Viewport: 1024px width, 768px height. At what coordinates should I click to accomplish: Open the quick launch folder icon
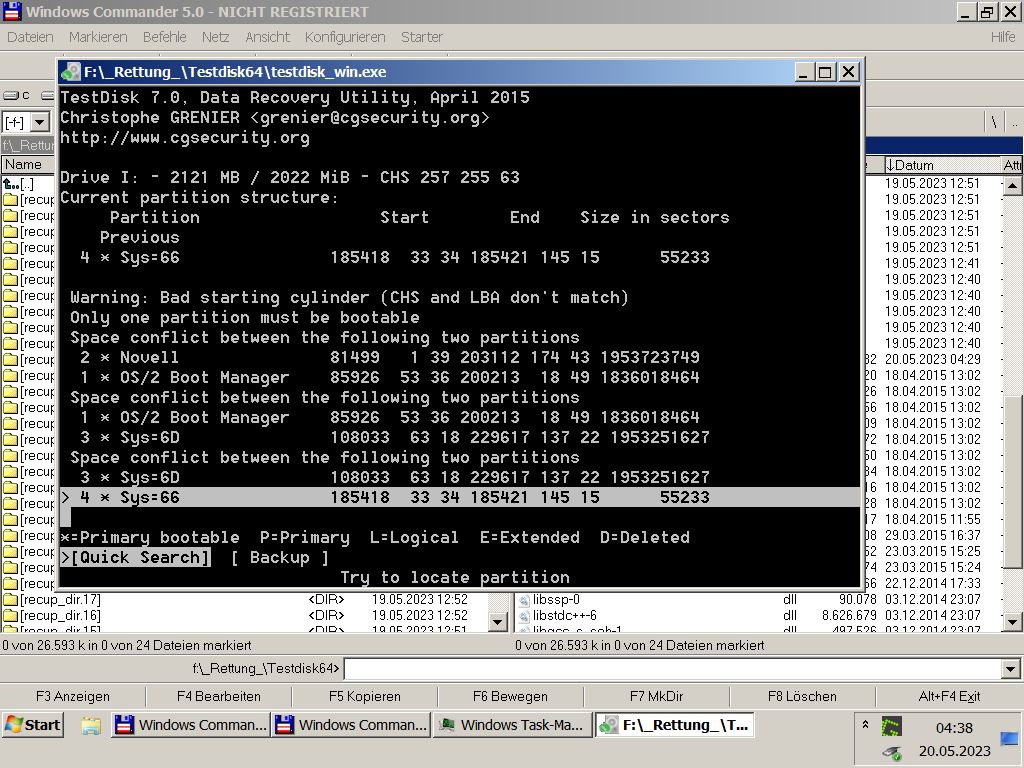pyautogui.click(x=91, y=725)
